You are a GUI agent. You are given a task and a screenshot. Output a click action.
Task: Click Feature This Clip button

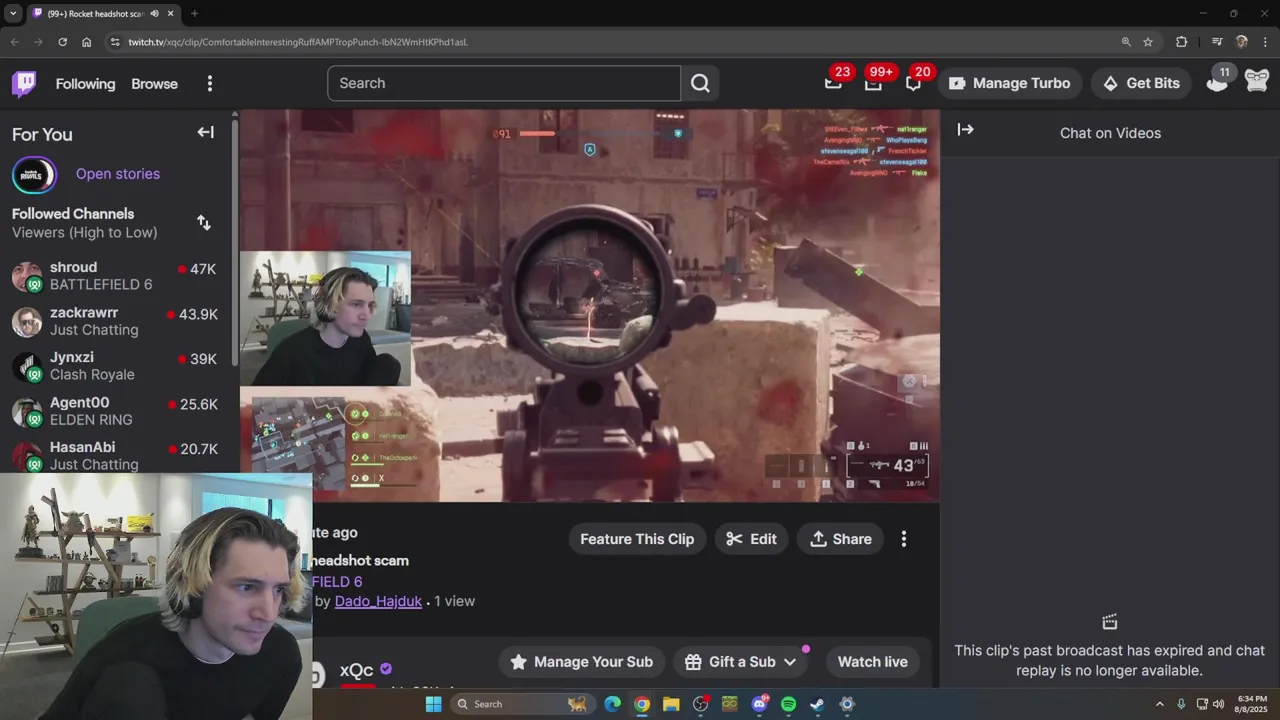(x=637, y=539)
